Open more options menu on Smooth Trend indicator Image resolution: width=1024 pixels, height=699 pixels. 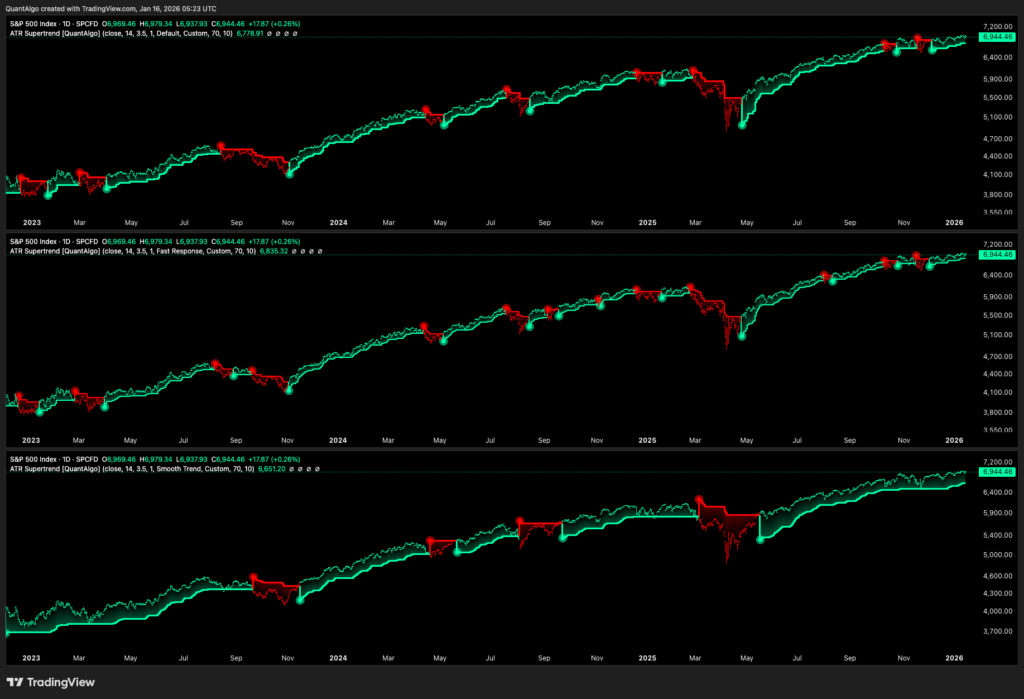pos(317,469)
